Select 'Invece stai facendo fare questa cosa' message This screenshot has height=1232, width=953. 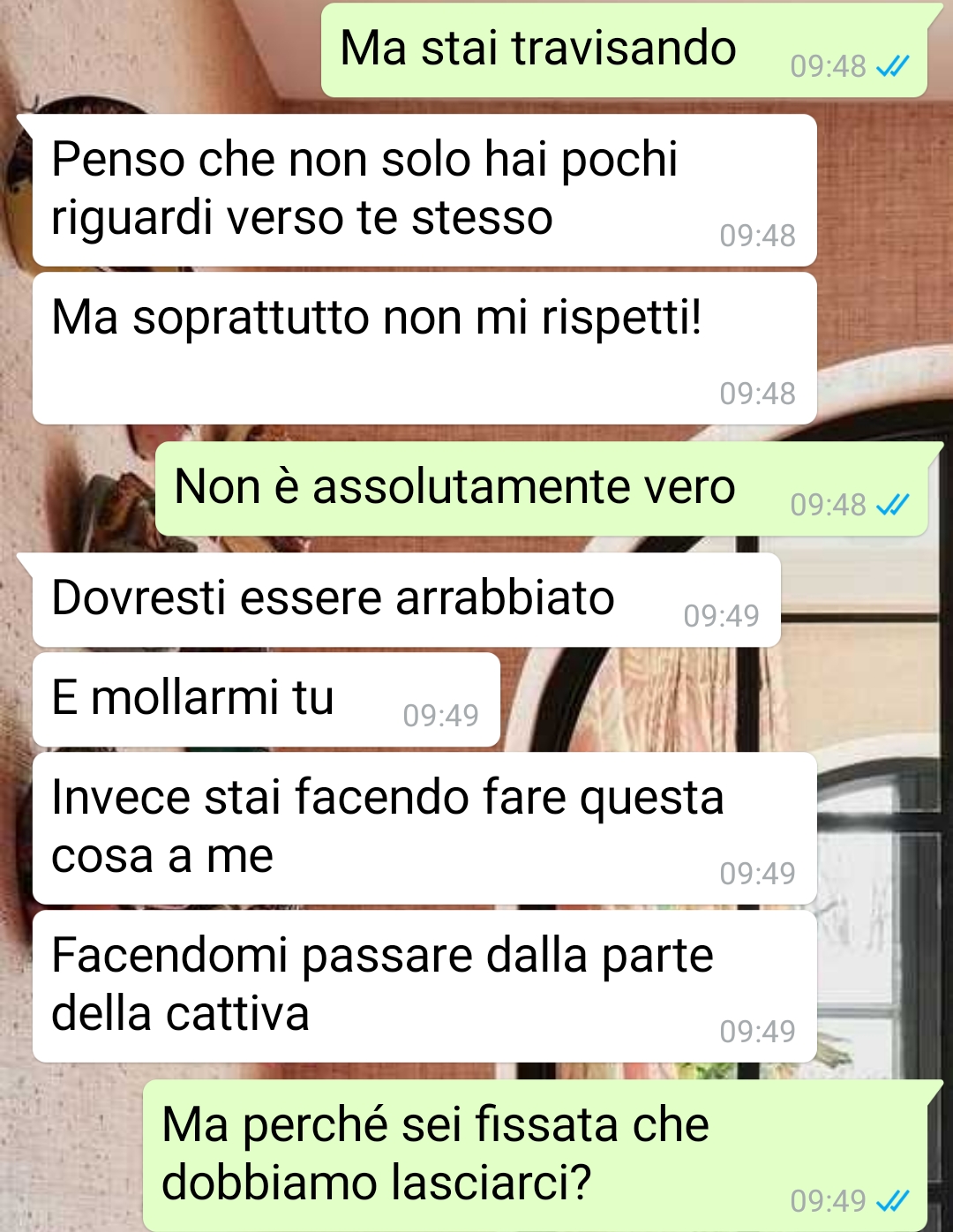pos(424,829)
